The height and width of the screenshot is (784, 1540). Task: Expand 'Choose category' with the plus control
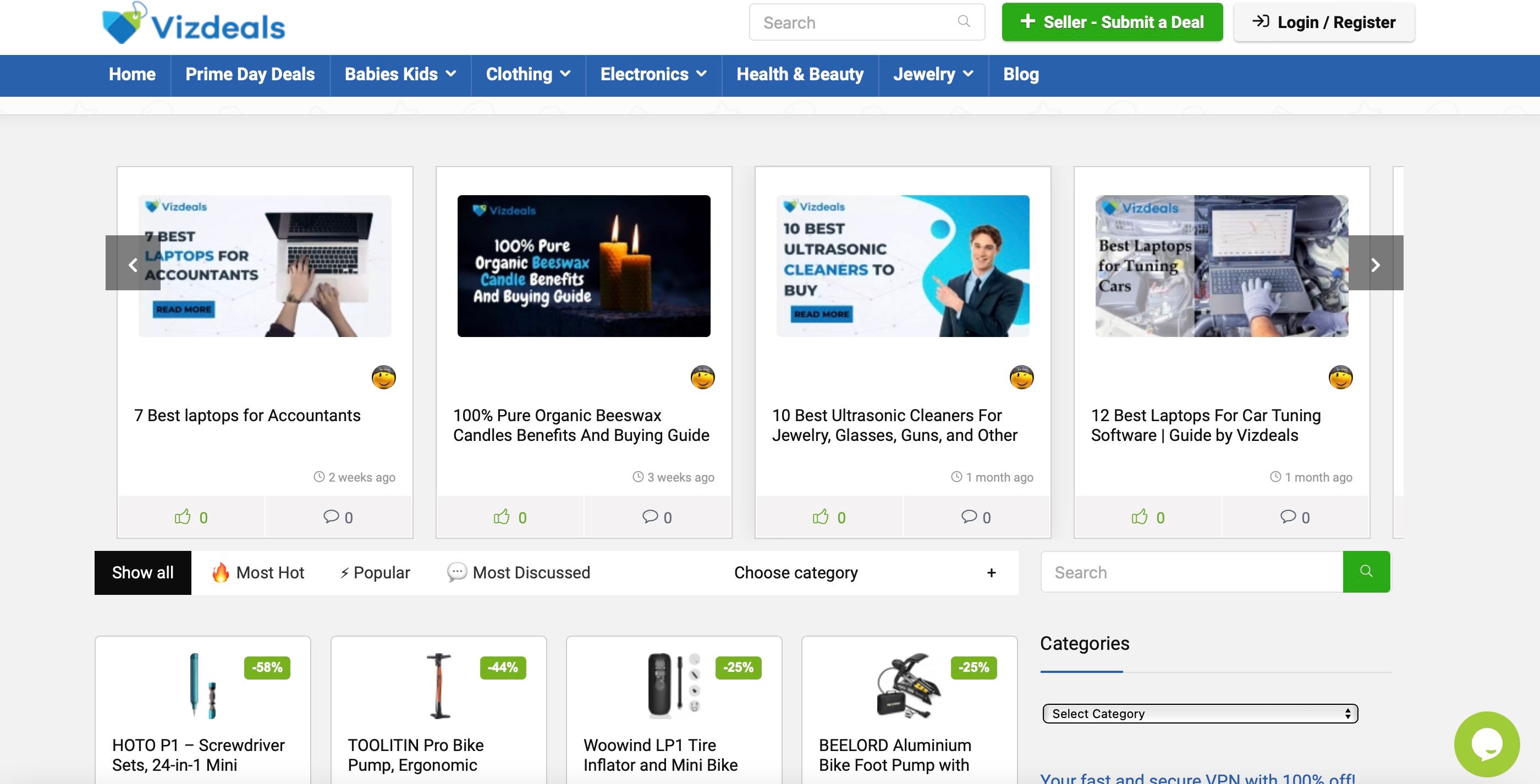(991, 572)
